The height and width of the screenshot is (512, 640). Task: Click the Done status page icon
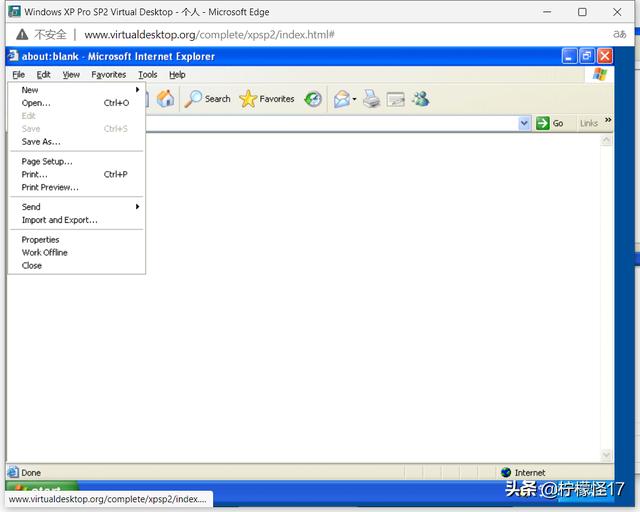pos(13,472)
